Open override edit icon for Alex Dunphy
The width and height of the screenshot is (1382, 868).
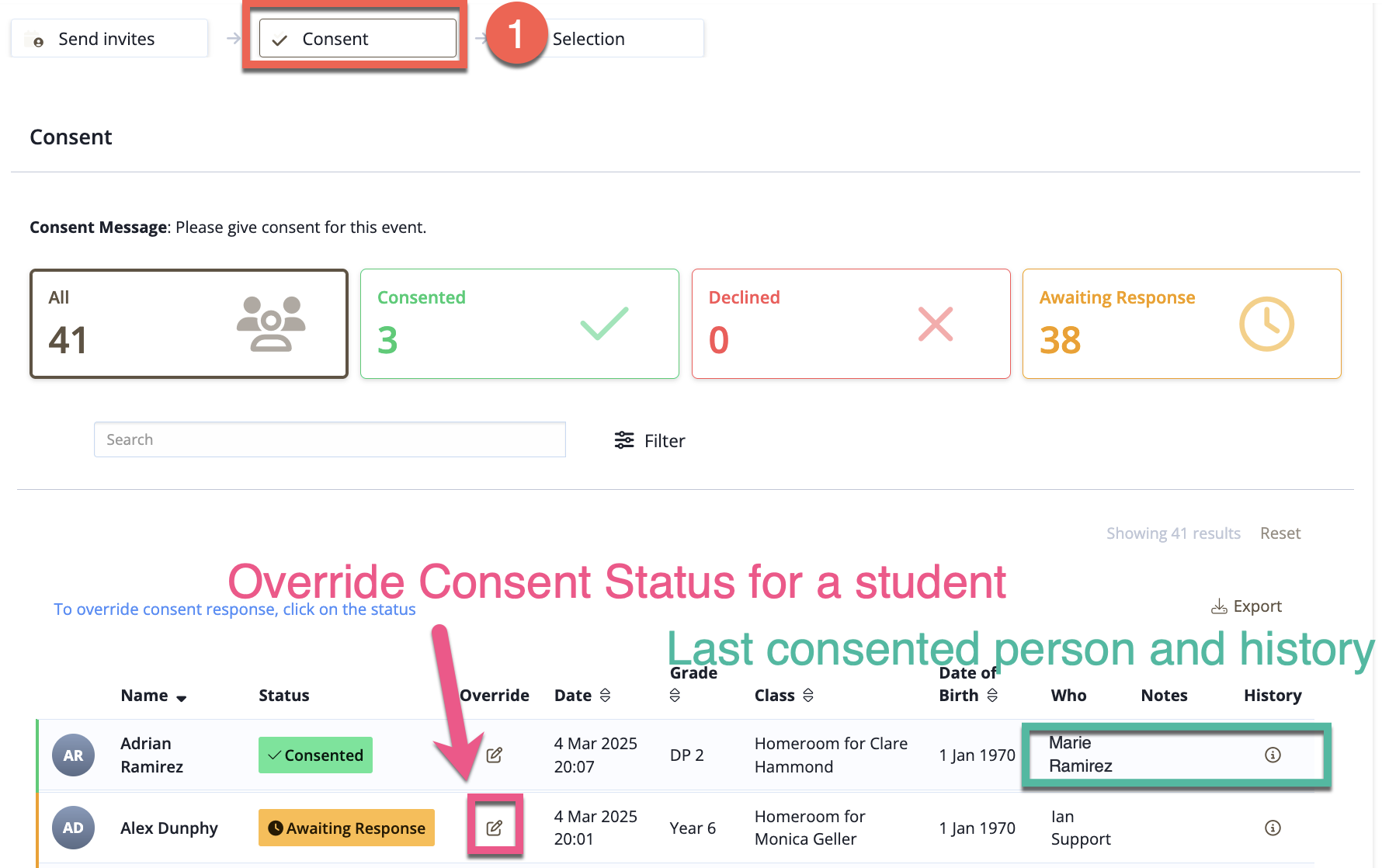coord(494,828)
